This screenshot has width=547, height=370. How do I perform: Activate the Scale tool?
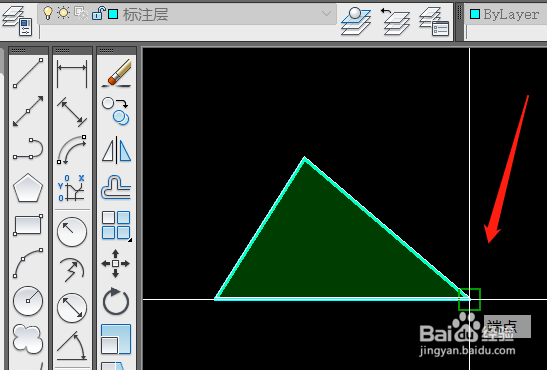(116, 339)
